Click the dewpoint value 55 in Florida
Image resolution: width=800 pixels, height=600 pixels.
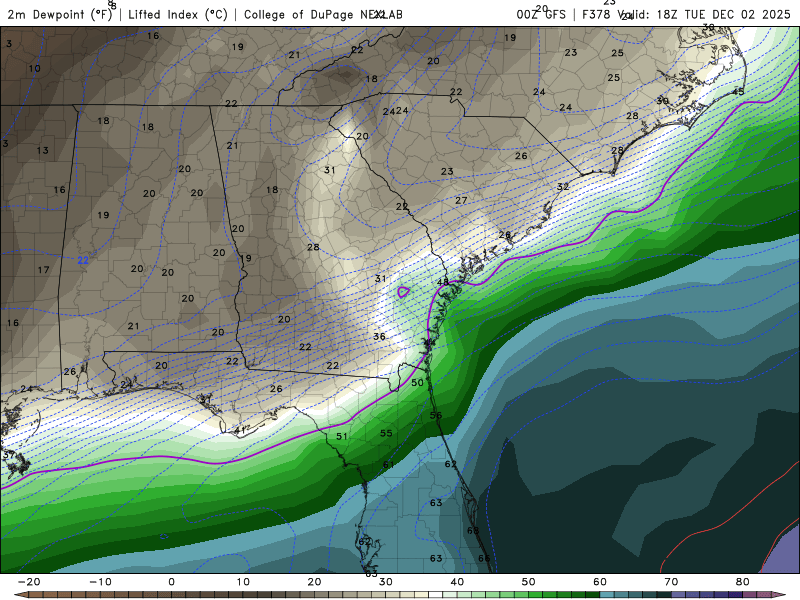(386, 433)
